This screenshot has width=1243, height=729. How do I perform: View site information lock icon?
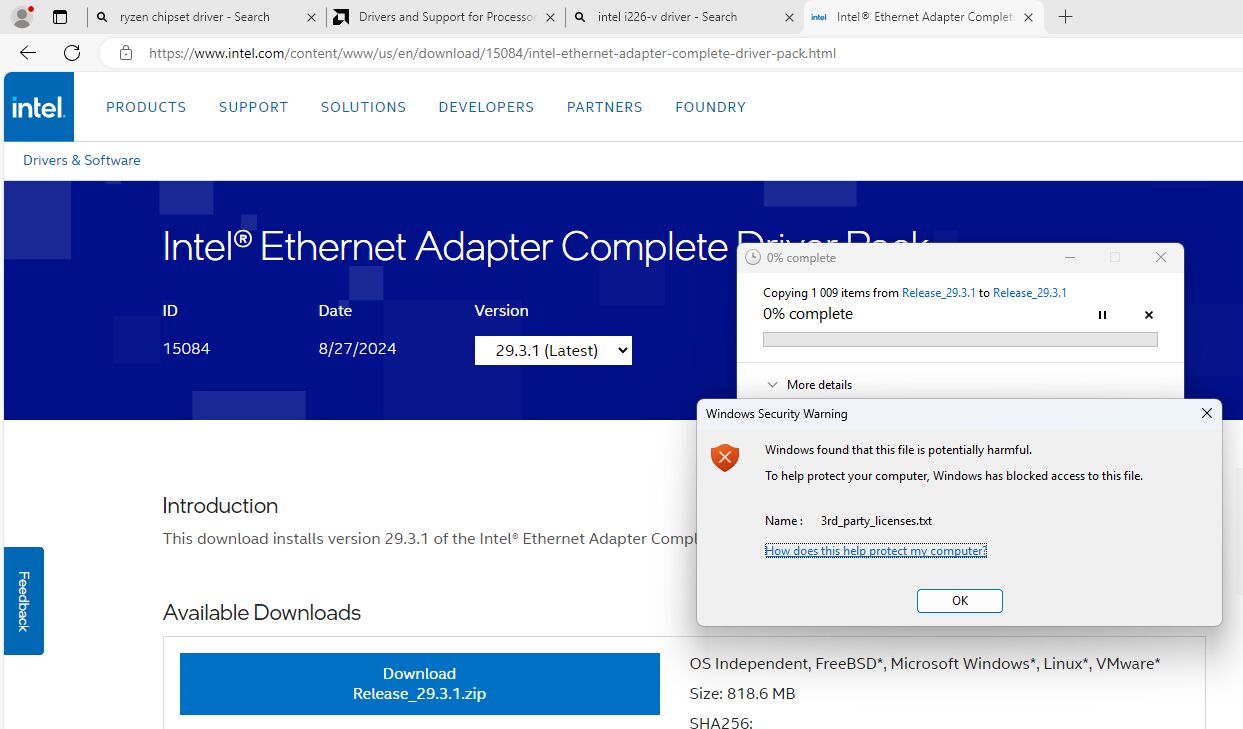[x=126, y=53]
